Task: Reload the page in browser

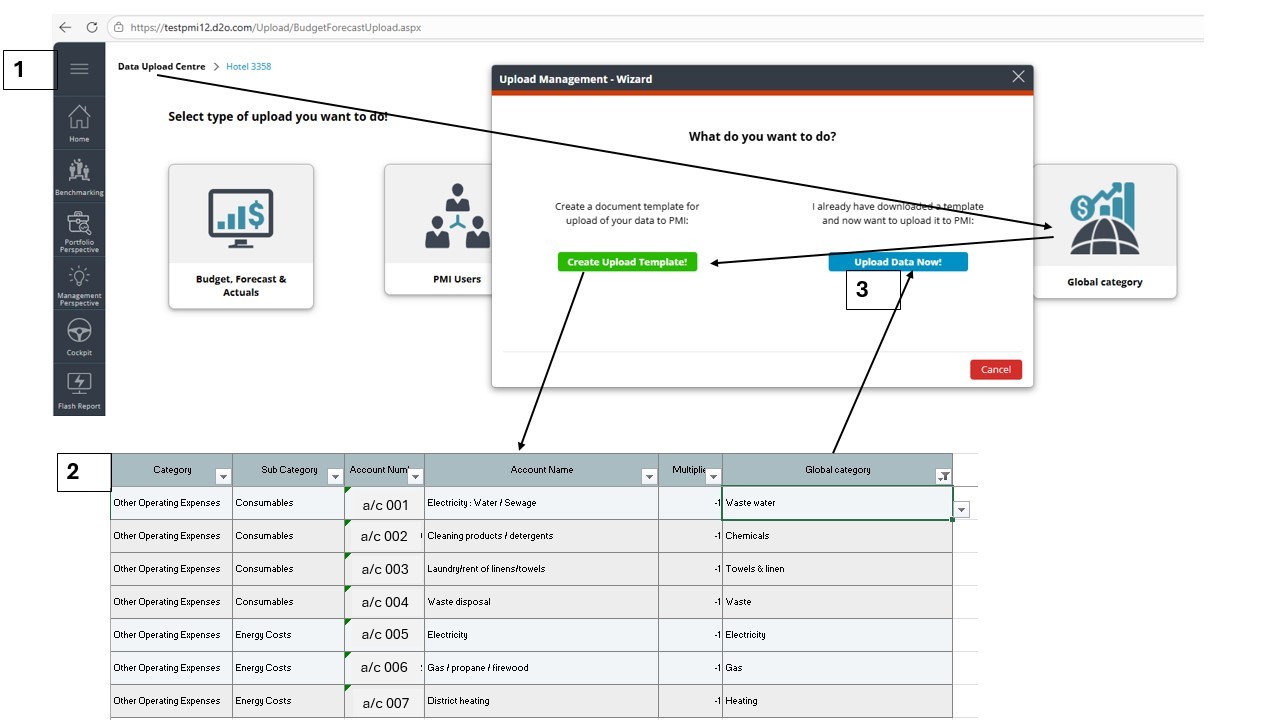Action: click(92, 27)
